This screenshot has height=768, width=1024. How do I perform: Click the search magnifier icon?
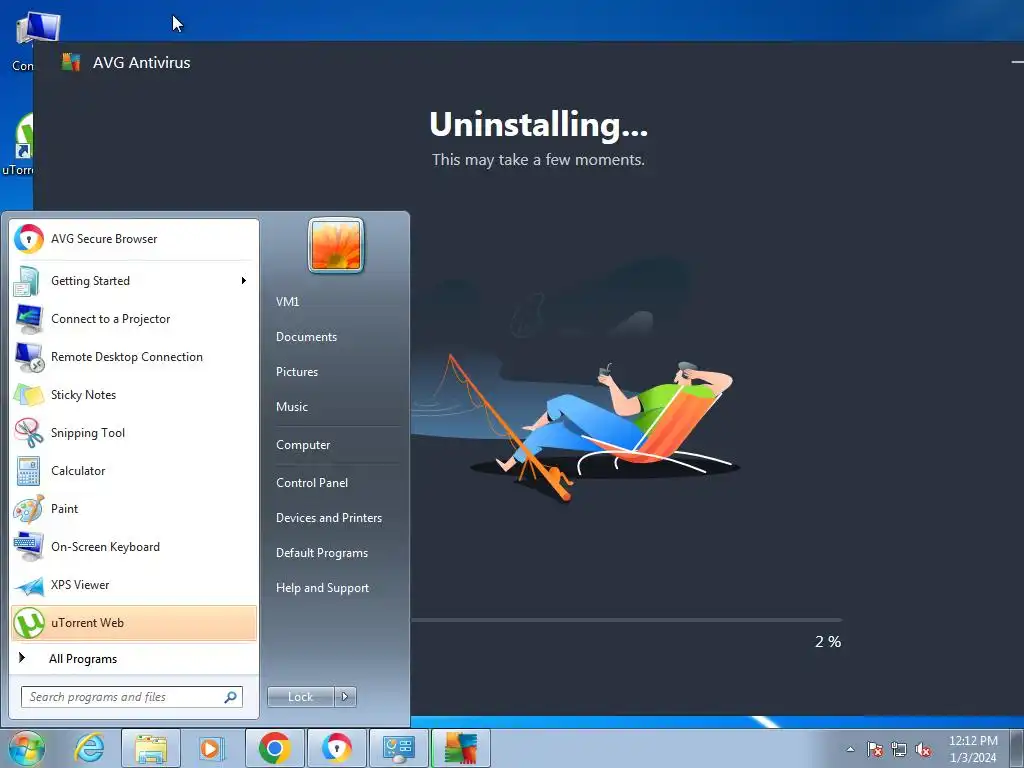coord(231,697)
